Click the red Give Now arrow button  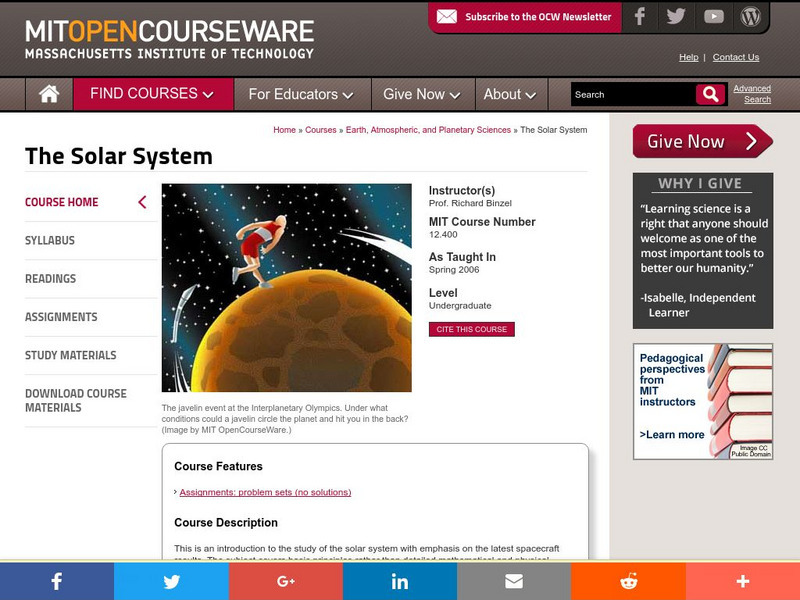(x=703, y=141)
